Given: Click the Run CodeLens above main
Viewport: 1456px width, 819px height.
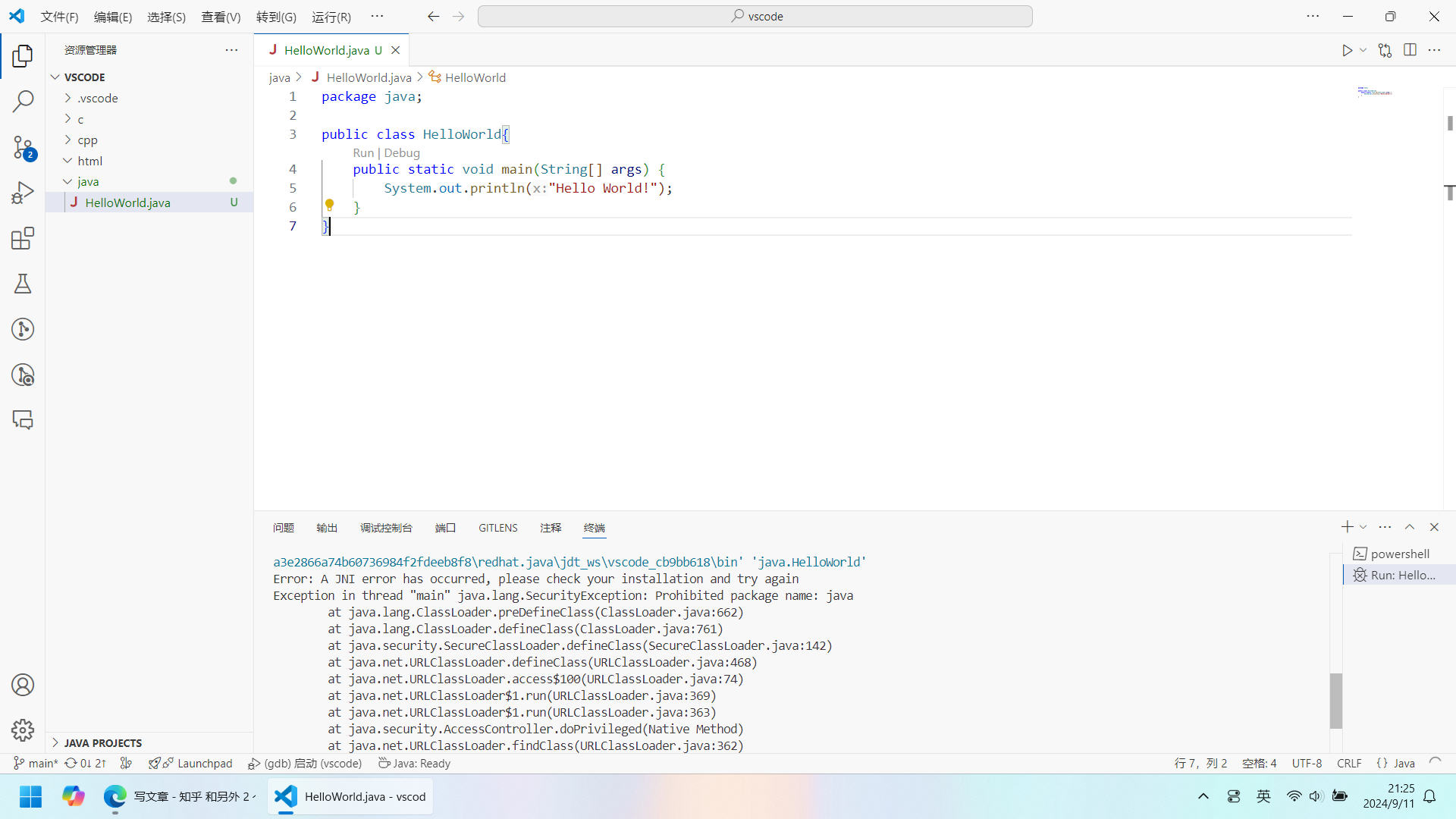Looking at the screenshot, I should (x=363, y=152).
